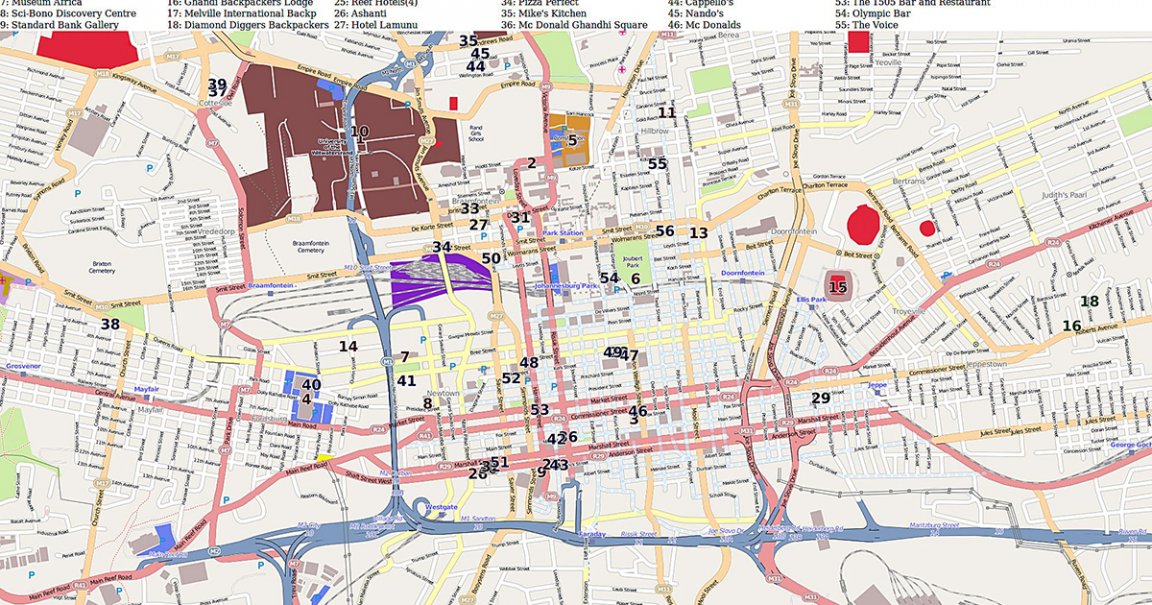Click the Park Station label
The image size is (1152, 605).
(x=563, y=233)
